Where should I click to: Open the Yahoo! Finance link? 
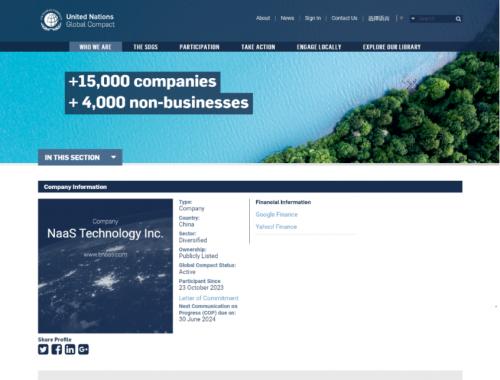(x=276, y=227)
